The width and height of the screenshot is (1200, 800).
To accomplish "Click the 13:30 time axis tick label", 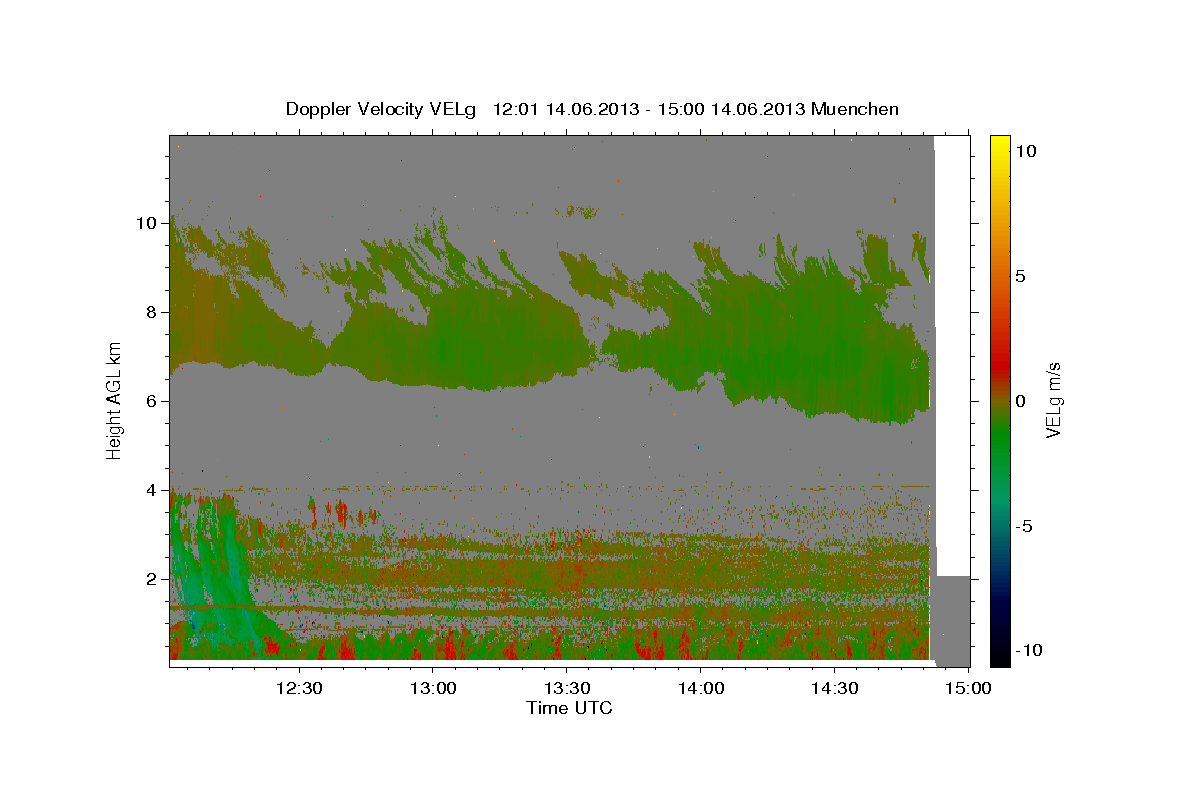I will (566, 689).
